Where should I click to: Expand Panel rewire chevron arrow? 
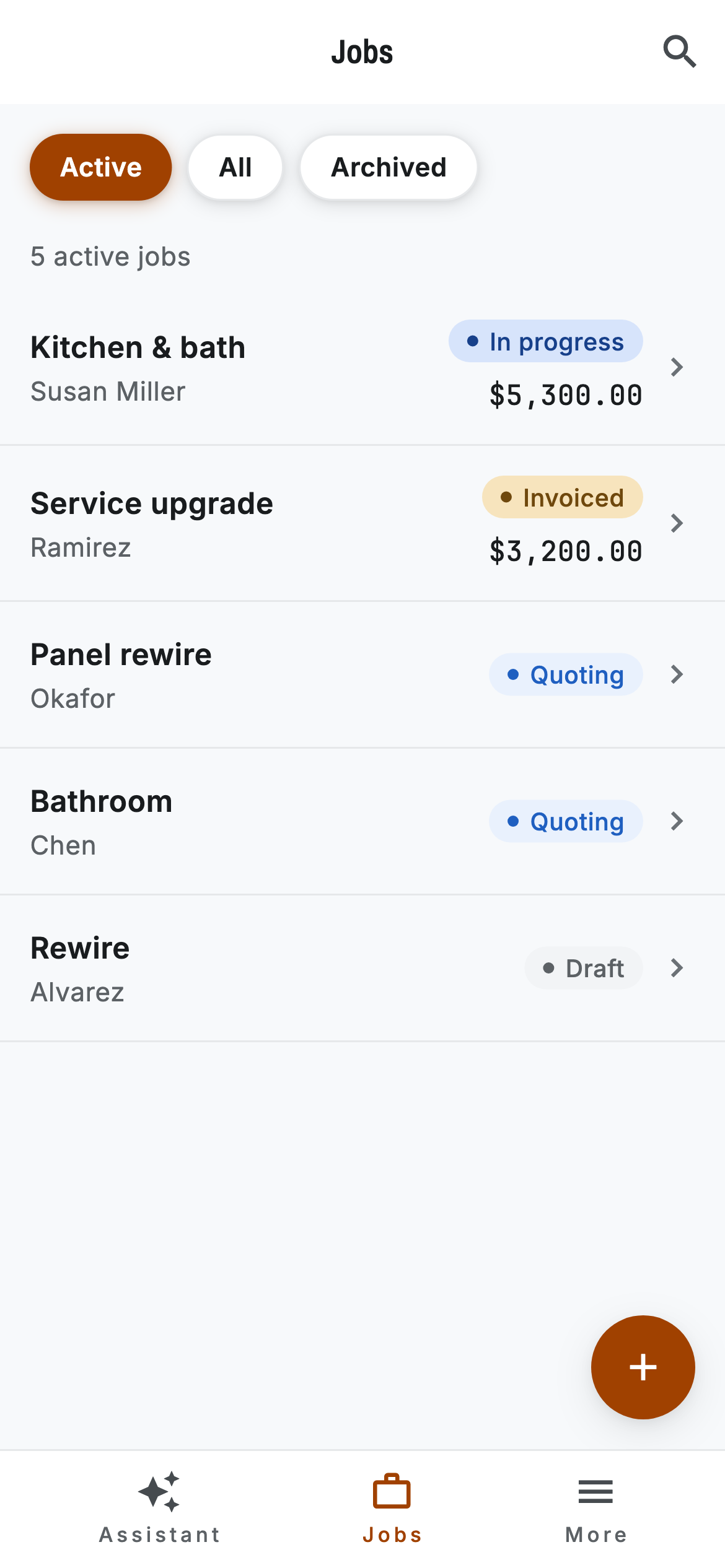coord(677,674)
